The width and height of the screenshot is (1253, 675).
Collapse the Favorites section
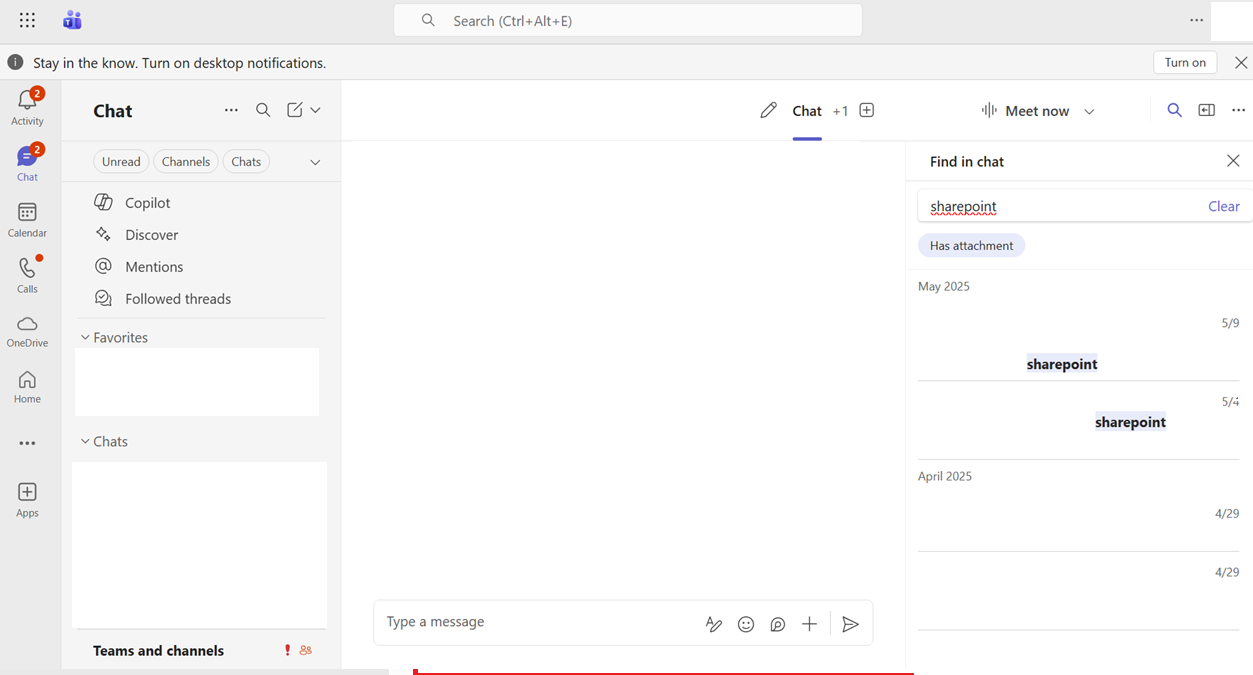tap(114, 338)
